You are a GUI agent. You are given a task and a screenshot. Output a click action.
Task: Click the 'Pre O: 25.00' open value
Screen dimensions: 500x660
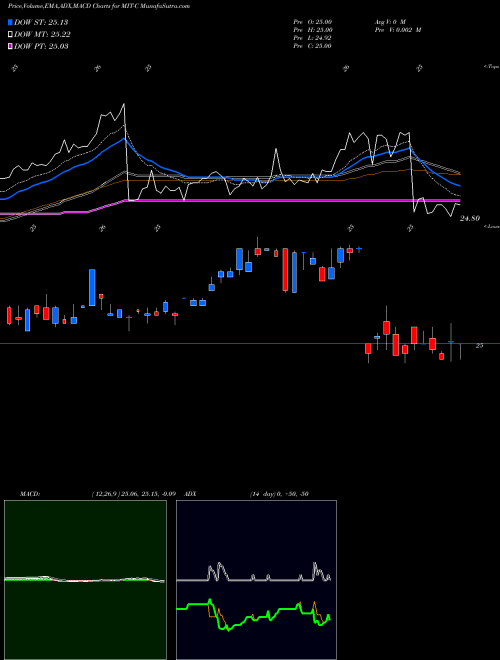(x=313, y=22)
